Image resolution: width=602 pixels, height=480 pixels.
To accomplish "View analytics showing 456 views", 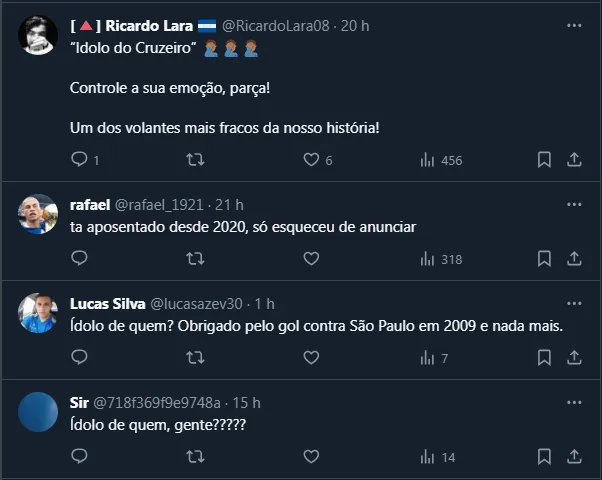I will pyautogui.click(x=440, y=159).
